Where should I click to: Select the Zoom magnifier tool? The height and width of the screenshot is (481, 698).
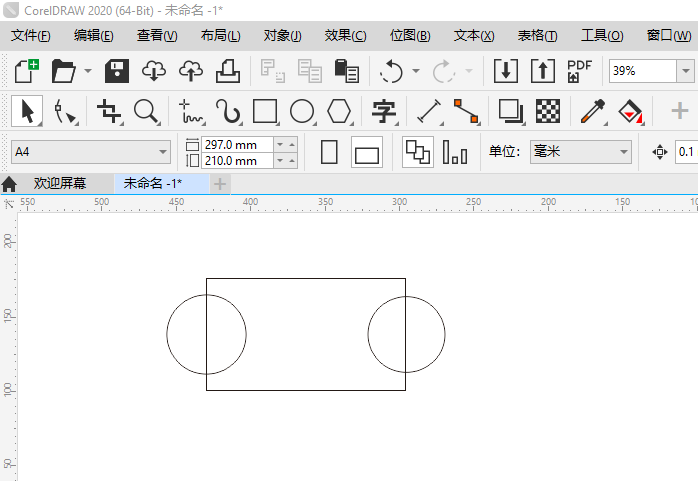click(146, 111)
